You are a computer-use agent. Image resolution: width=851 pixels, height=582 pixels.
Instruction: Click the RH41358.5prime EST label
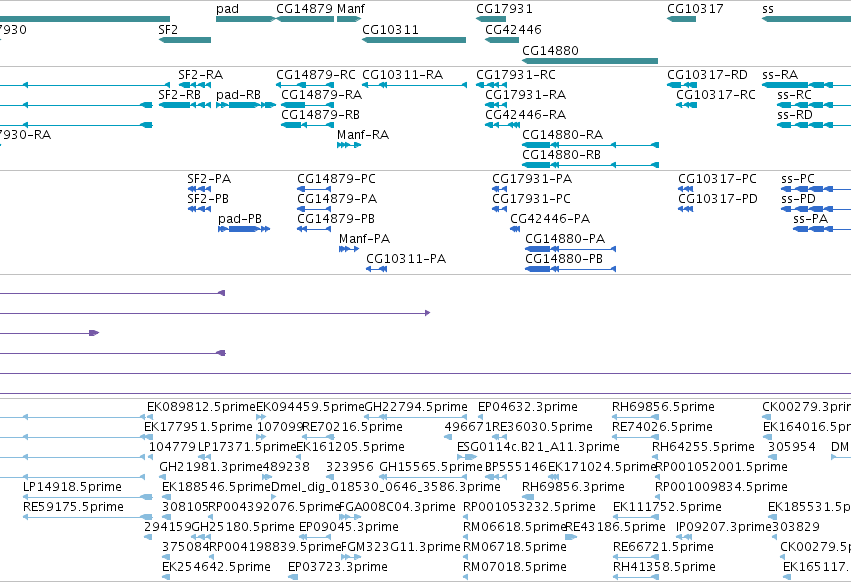pos(664,567)
